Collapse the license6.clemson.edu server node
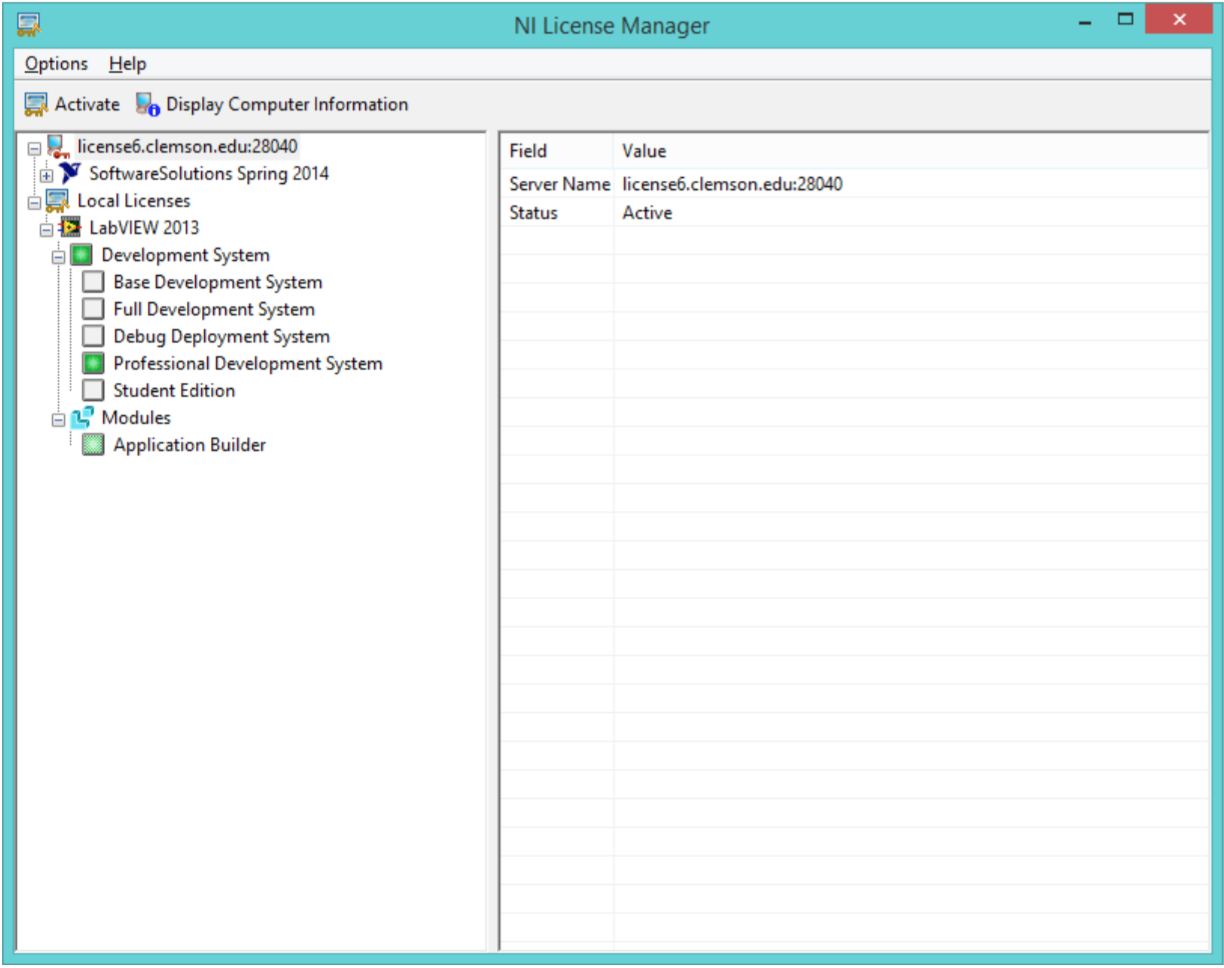Screen dimensions: 1224x968 [34, 148]
